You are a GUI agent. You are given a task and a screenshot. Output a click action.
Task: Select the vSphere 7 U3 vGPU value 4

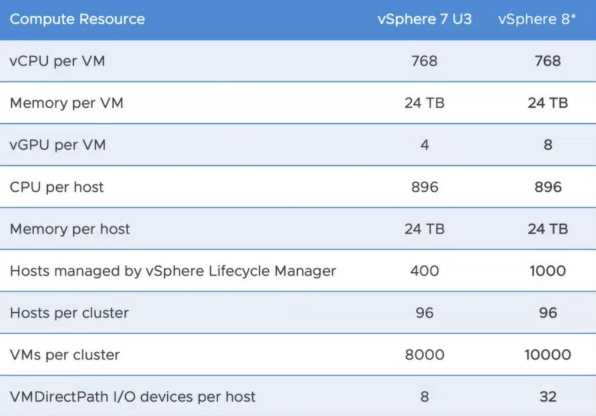tap(425, 145)
